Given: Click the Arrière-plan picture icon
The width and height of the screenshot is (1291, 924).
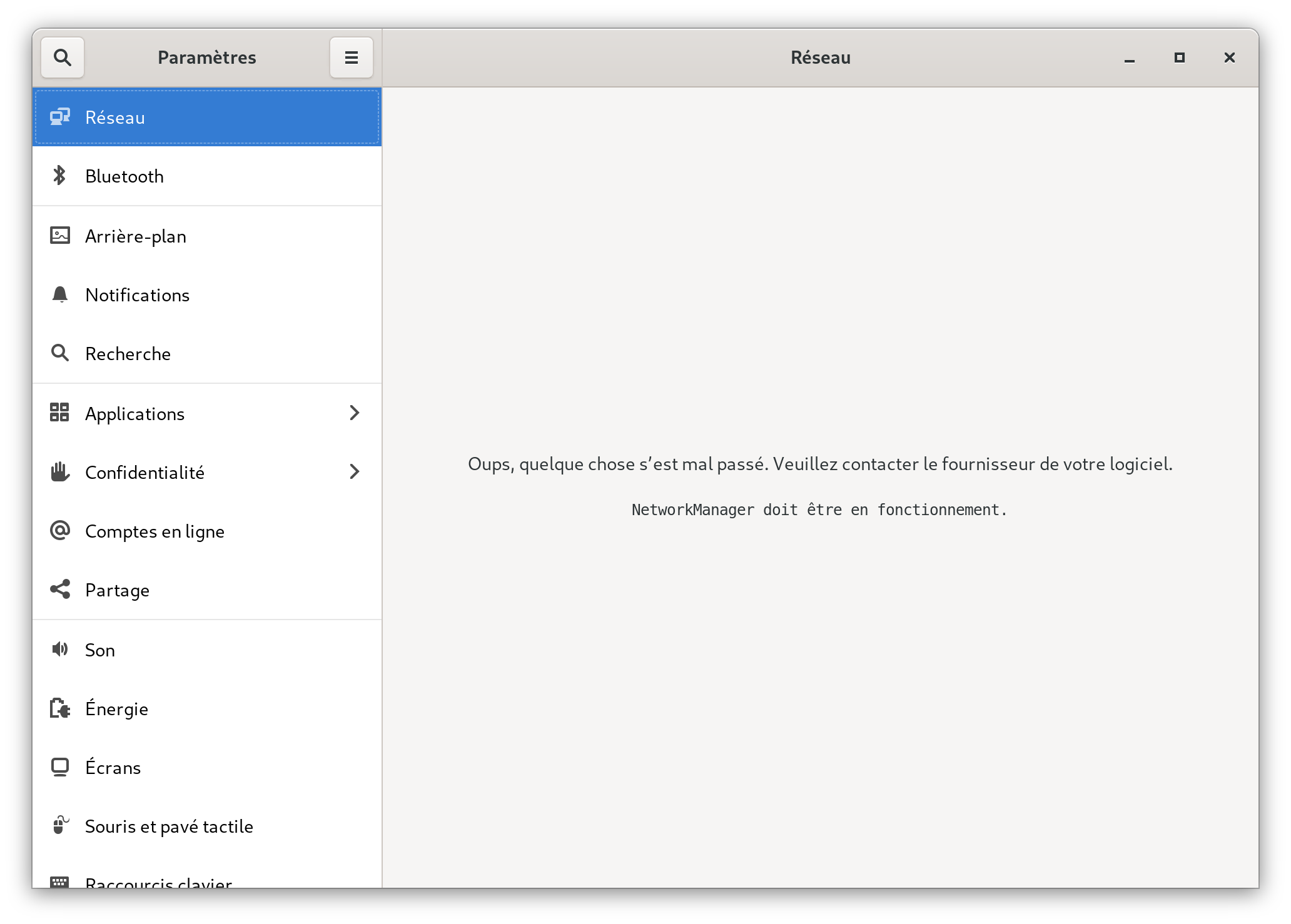Looking at the screenshot, I should pyautogui.click(x=60, y=236).
